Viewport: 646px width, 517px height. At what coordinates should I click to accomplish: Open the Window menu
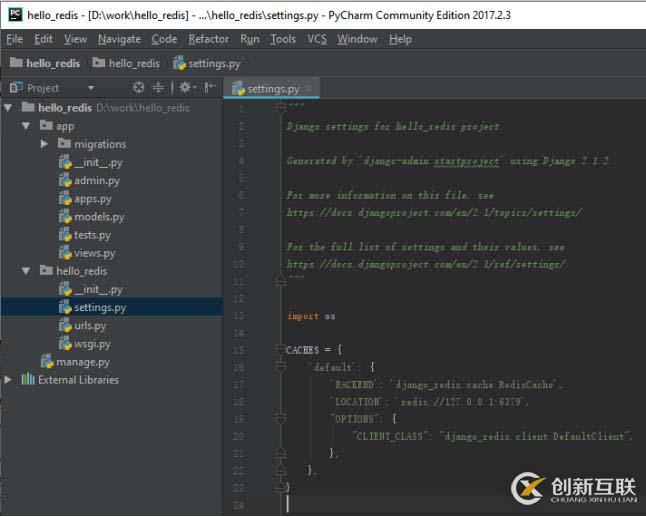point(357,39)
